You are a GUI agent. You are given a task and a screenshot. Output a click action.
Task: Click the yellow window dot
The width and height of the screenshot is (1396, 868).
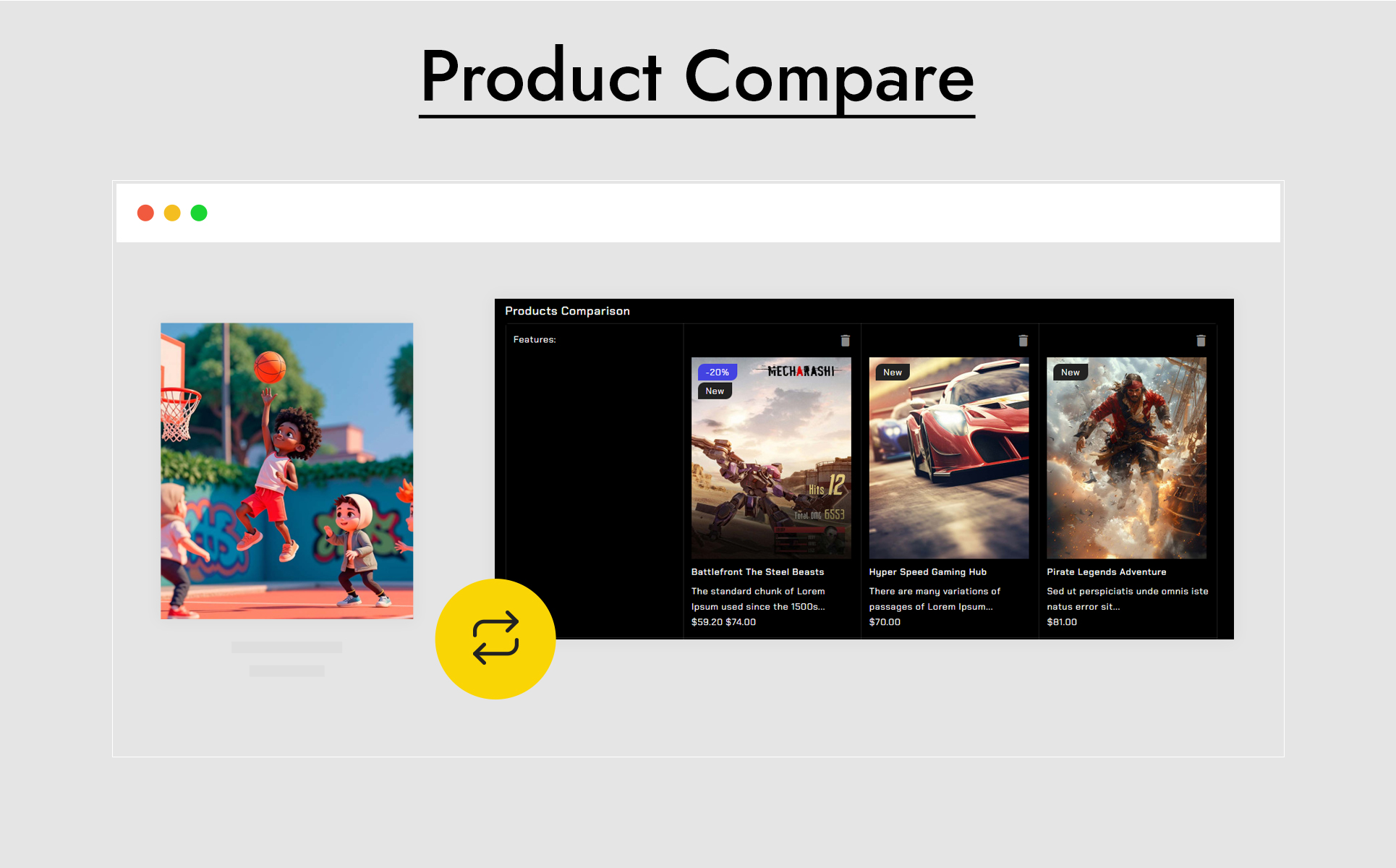(x=172, y=213)
